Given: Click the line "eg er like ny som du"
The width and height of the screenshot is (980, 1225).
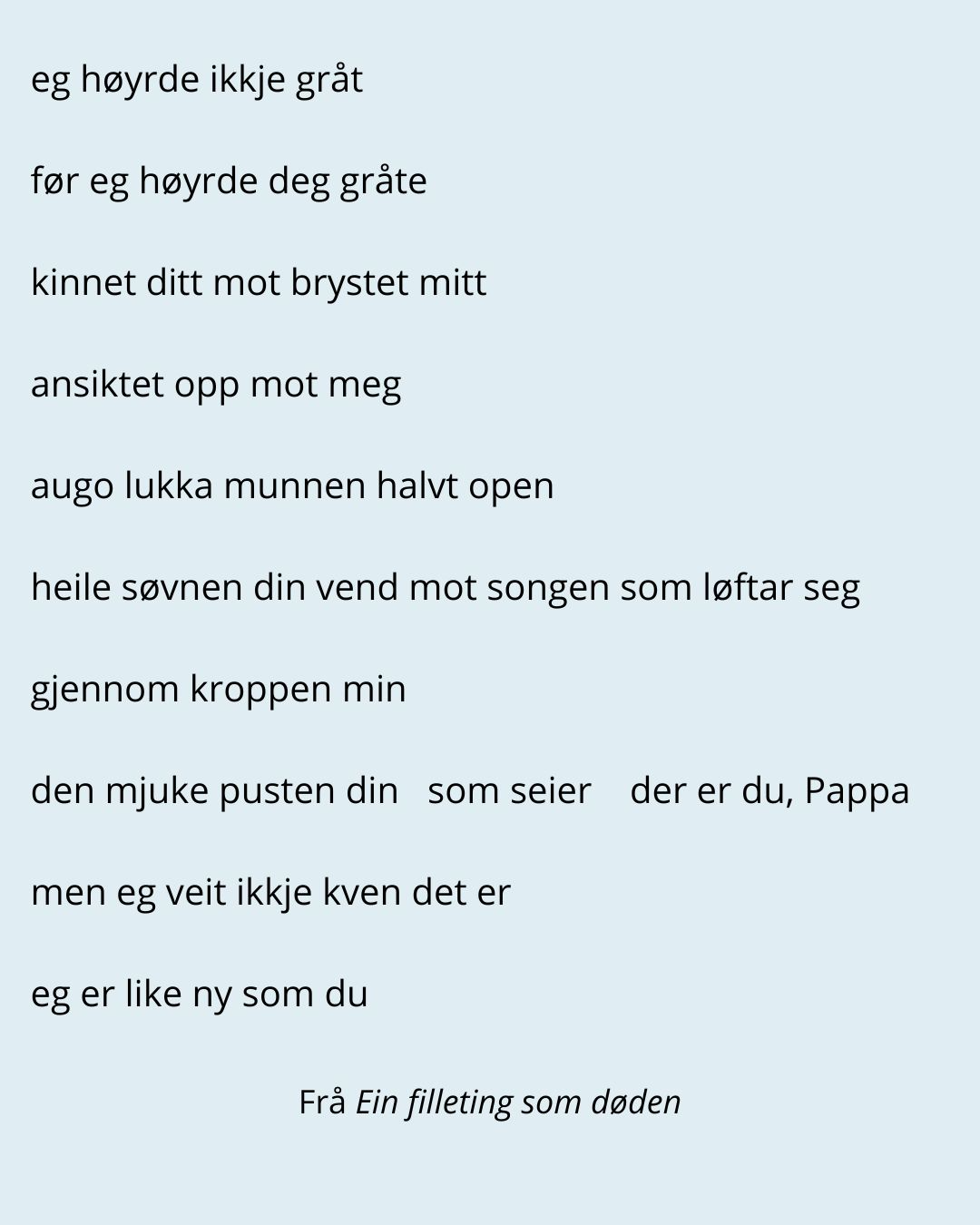Looking at the screenshot, I should click(200, 995).
